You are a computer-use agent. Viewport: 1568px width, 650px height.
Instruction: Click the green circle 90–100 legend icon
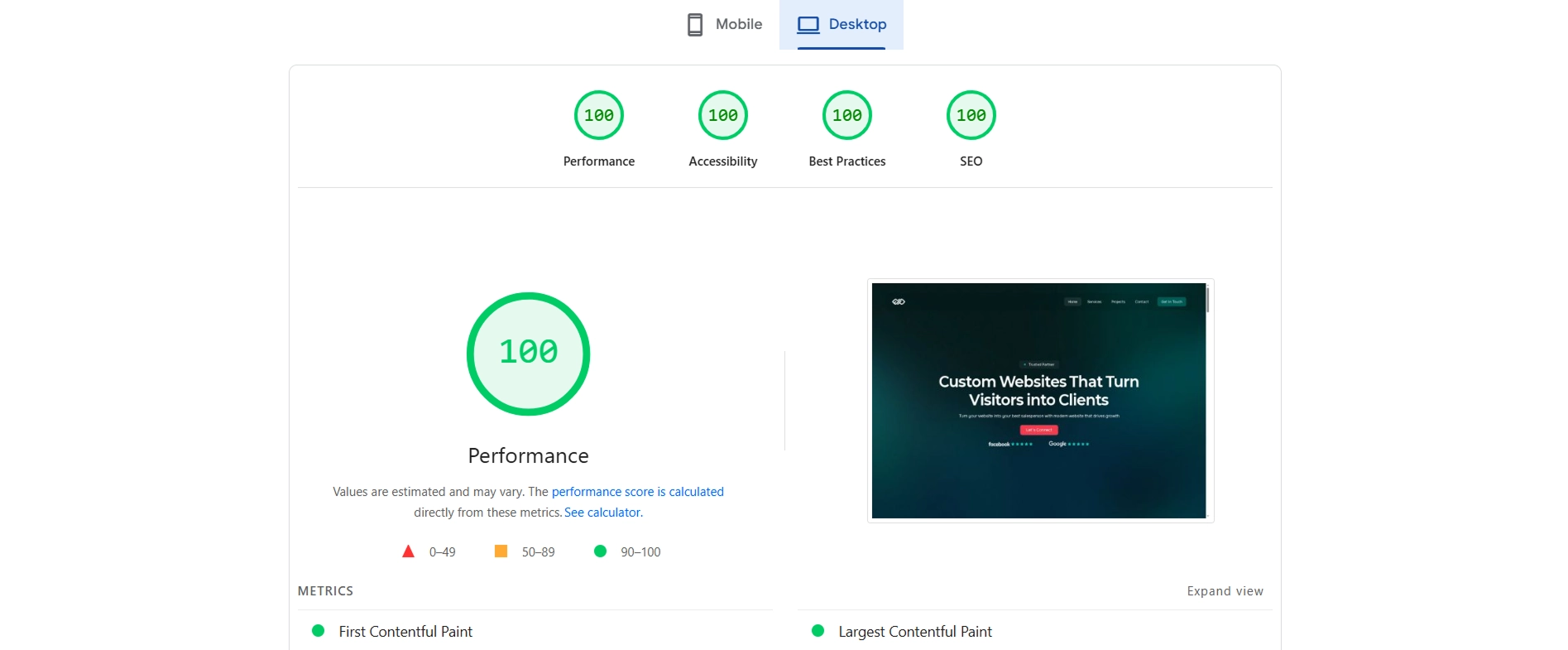coord(601,551)
